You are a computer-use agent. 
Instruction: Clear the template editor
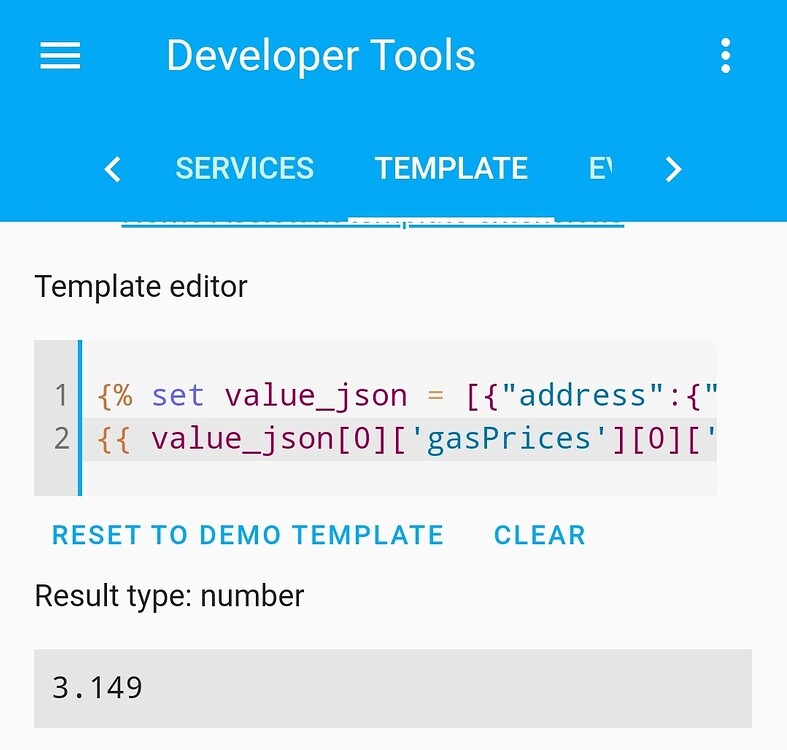tap(540, 535)
